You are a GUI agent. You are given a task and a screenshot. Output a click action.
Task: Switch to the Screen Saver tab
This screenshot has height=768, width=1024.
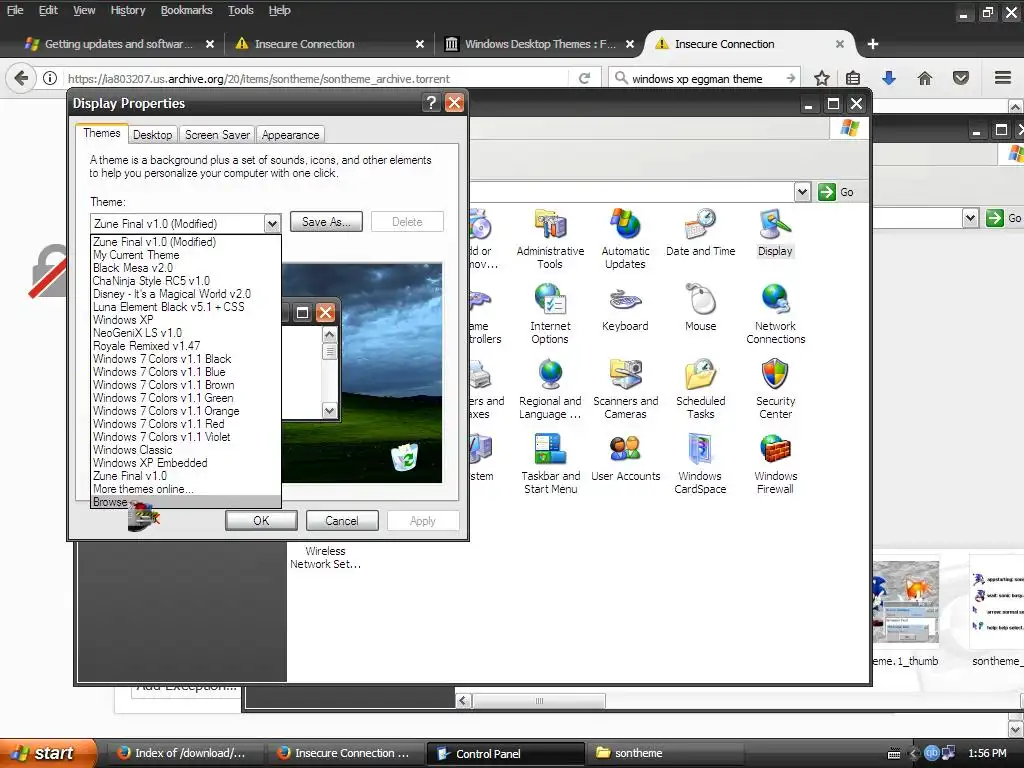217,135
